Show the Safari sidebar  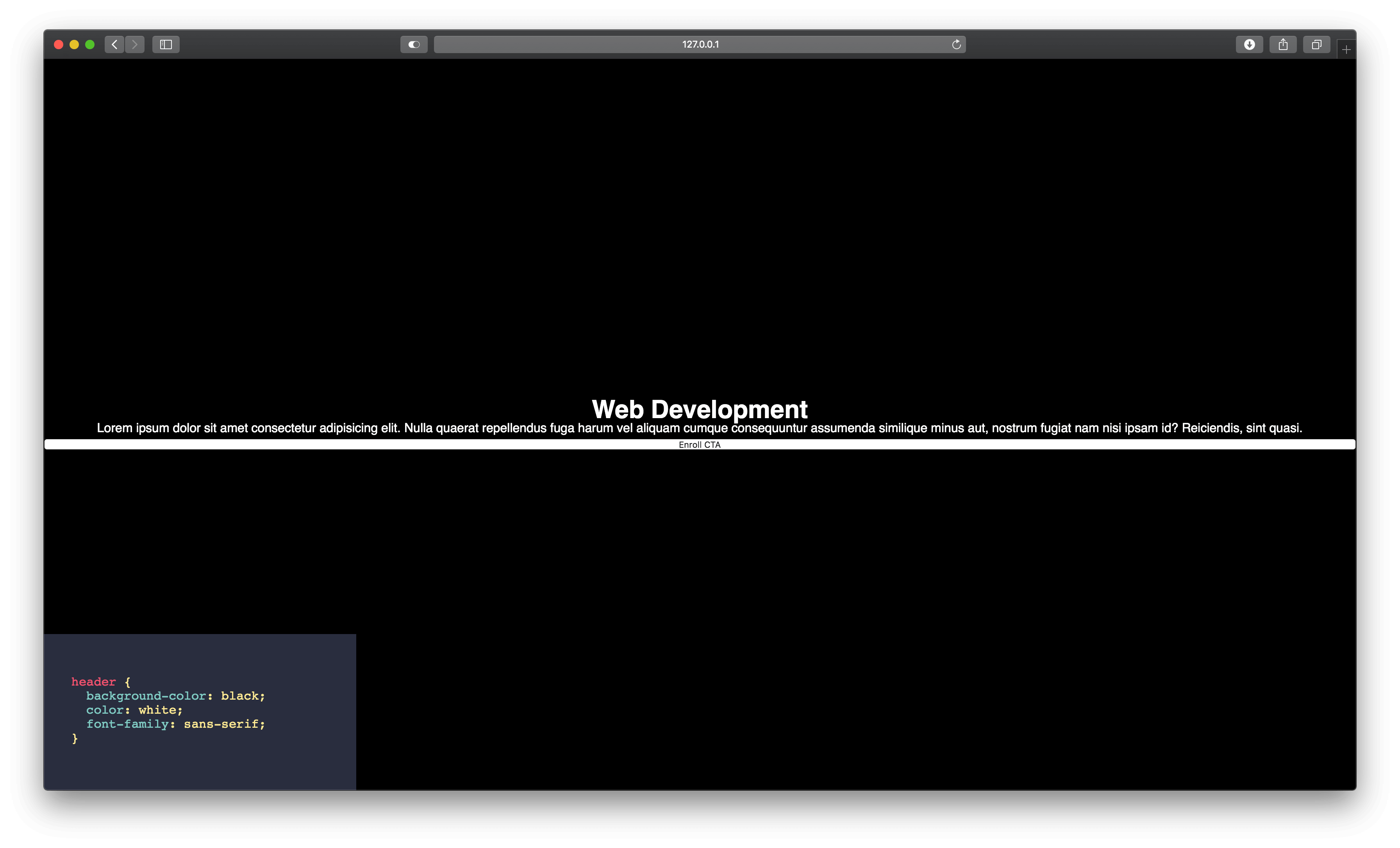pyautogui.click(x=166, y=44)
